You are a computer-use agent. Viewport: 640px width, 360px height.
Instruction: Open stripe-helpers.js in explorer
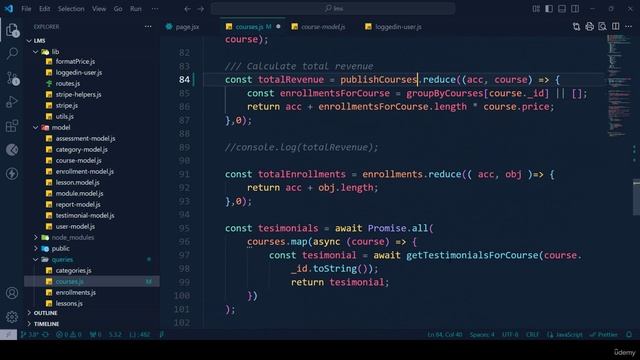coord(78,94)
